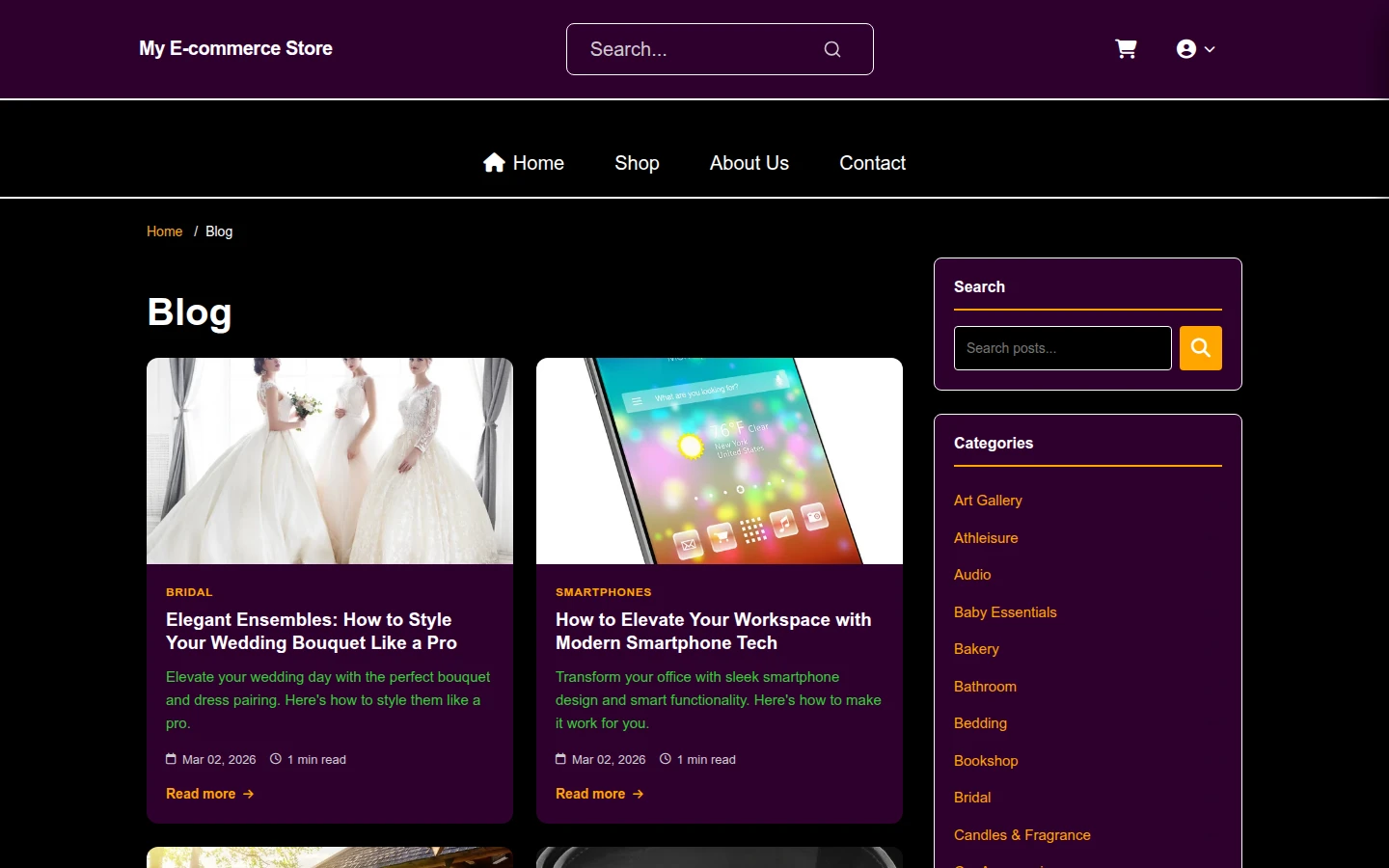This screenshot has height=868, width=1389.
Task: Select the Candles & Fragrance category
Action: [x=1022, y=835]
